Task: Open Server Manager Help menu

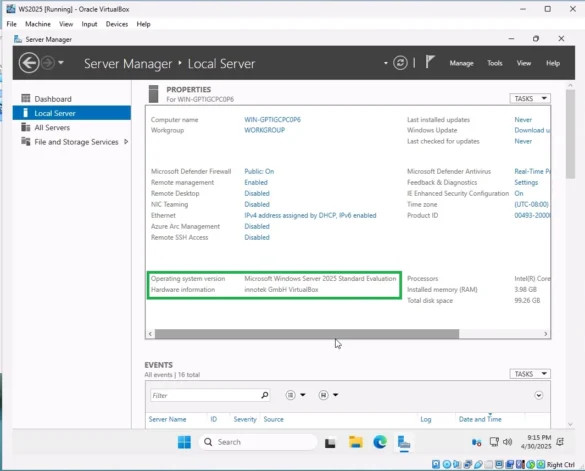Action: point(553,63)
